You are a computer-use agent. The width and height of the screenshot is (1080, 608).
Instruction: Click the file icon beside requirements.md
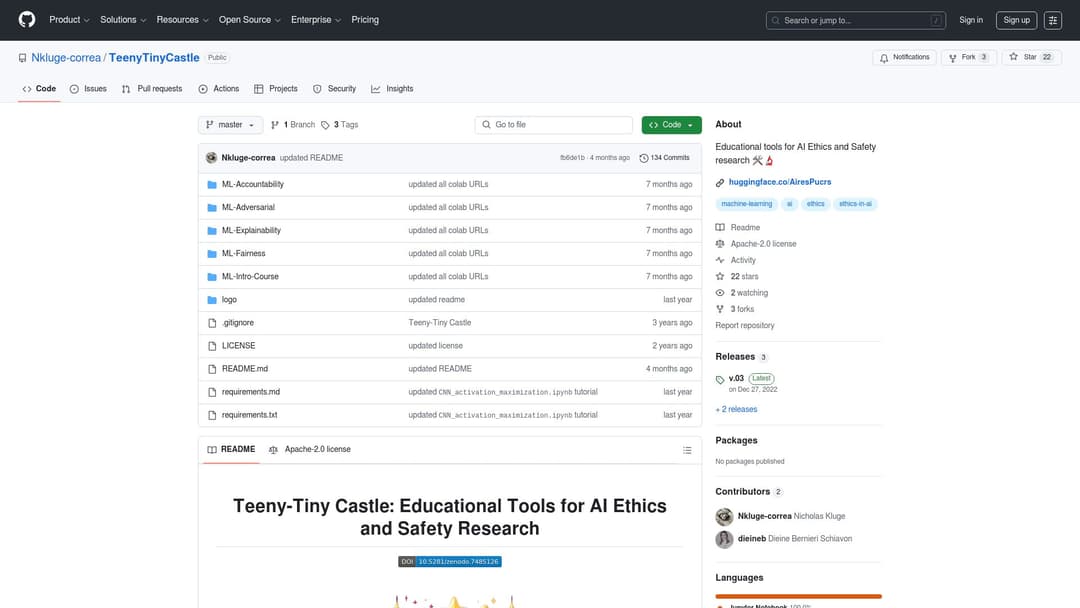coord(212,392)
